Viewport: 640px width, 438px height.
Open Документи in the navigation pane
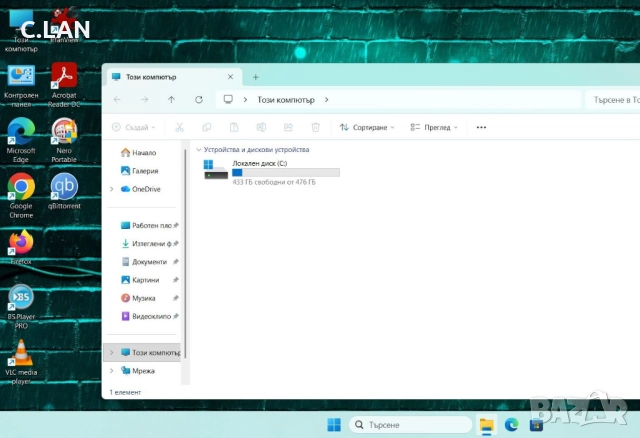[x=148, y=262]
